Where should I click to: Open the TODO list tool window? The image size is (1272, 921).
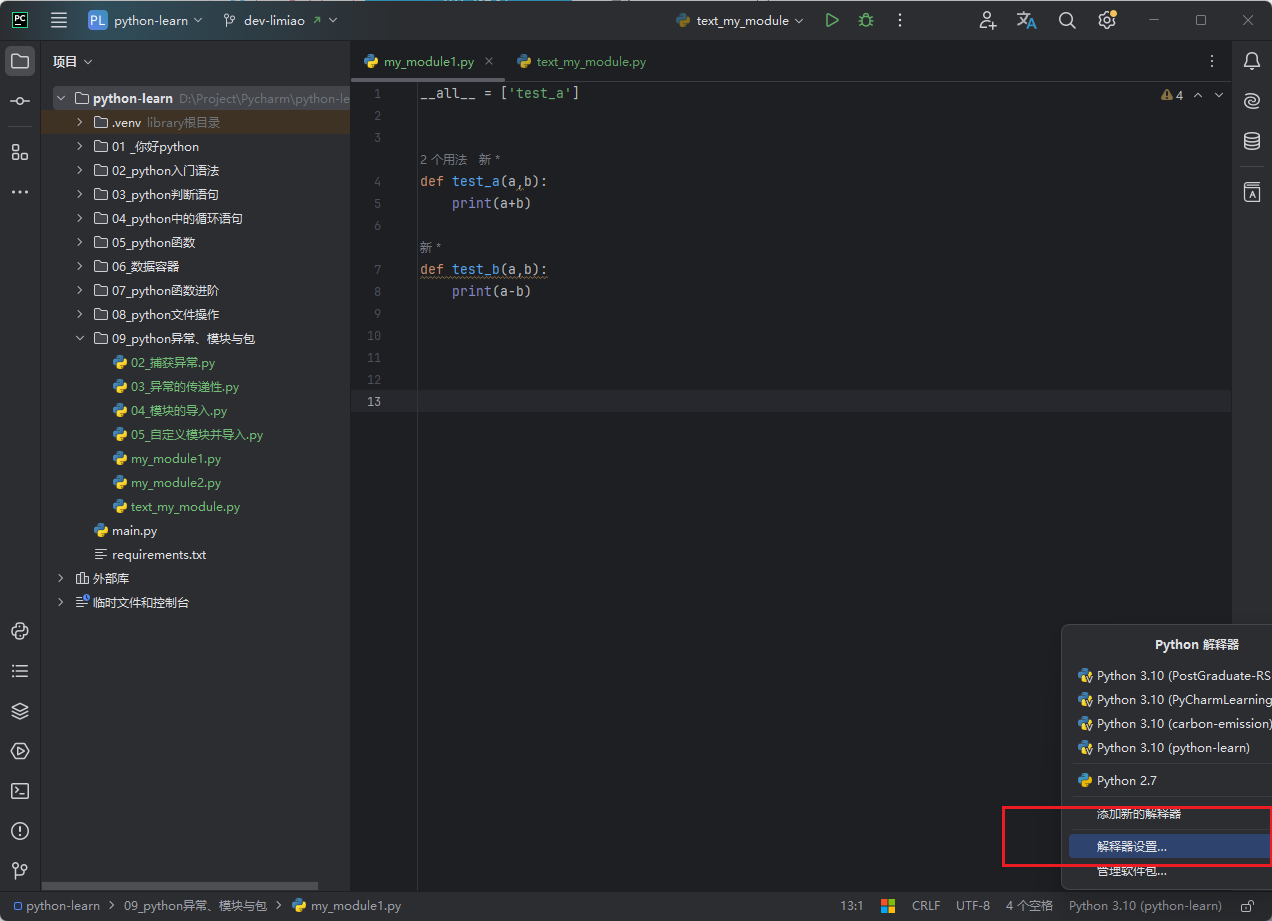pos(20,671)
